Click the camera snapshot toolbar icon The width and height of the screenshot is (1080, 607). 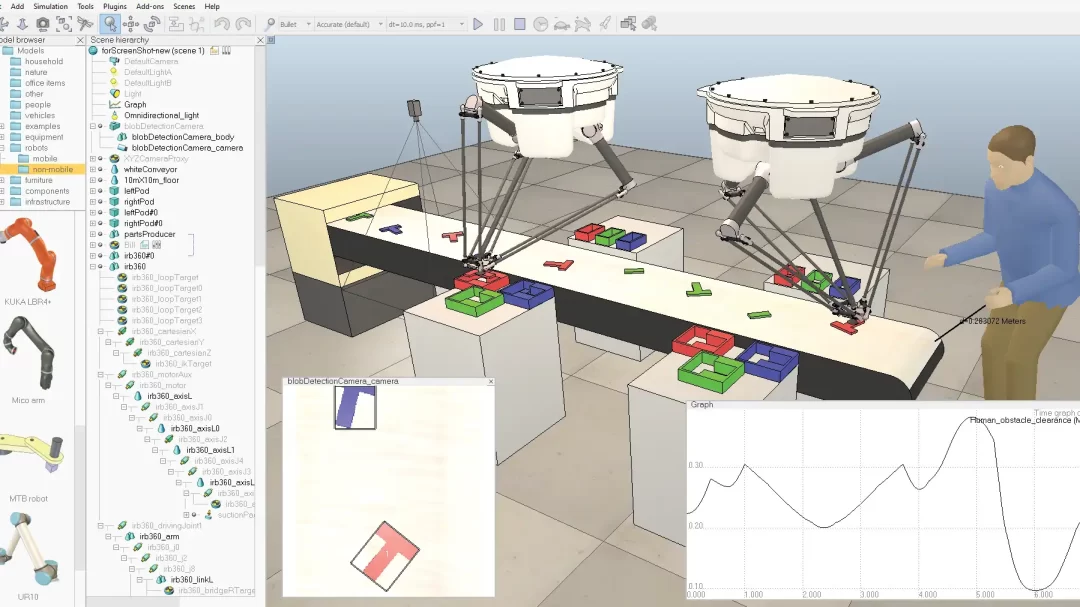[42, 23]
